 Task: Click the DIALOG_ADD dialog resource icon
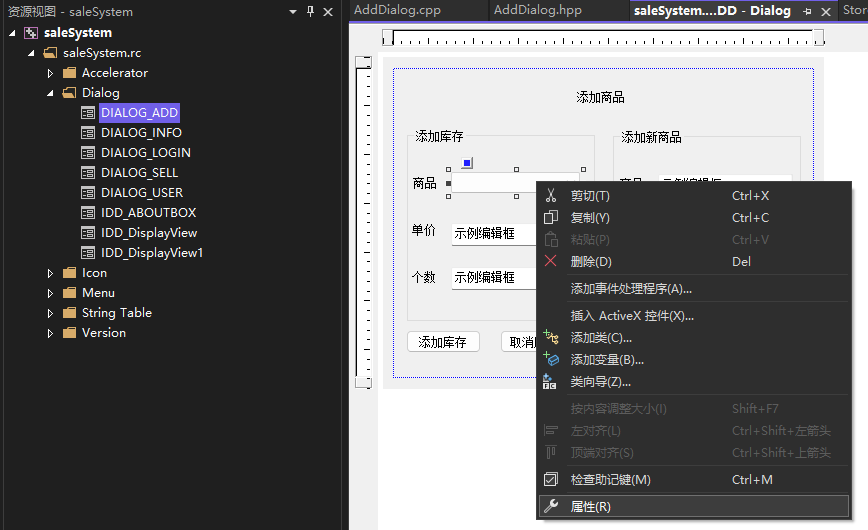(88, 113)
